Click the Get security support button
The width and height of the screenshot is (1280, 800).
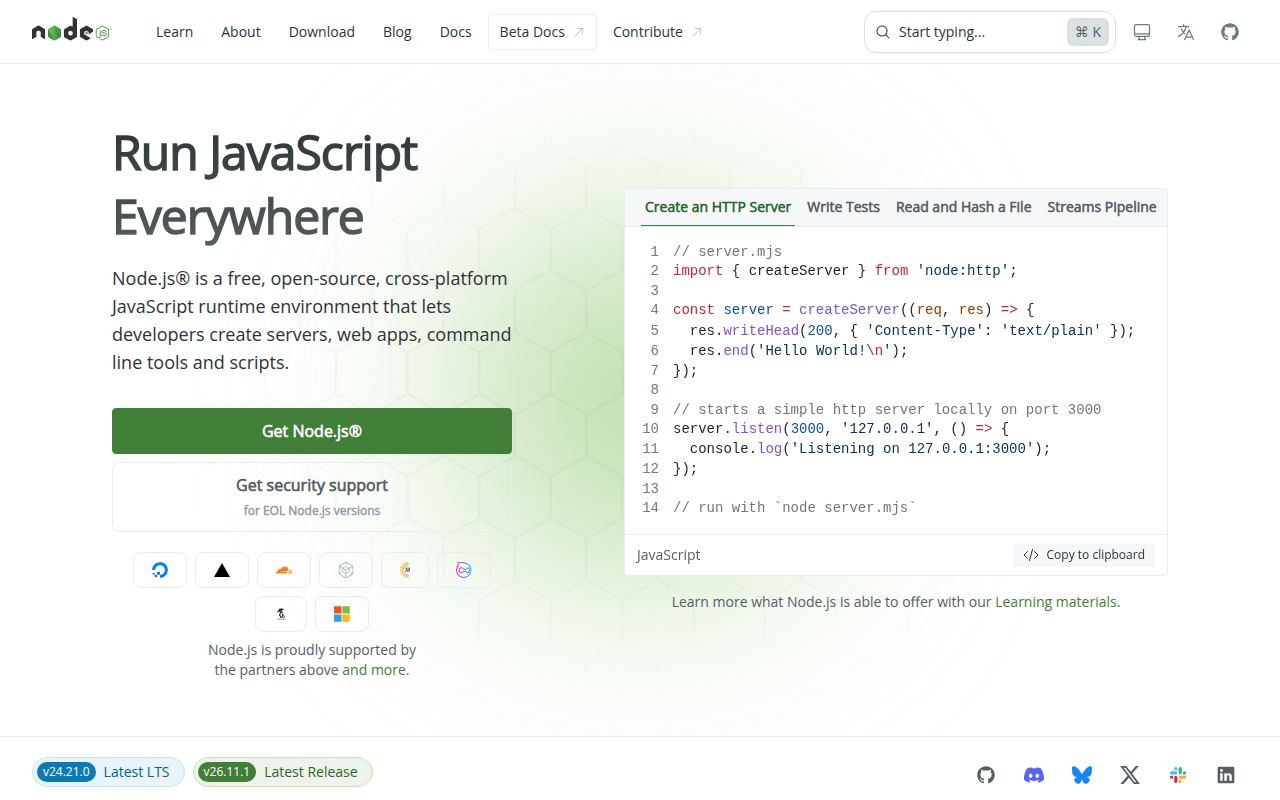[x=312, y=497]
